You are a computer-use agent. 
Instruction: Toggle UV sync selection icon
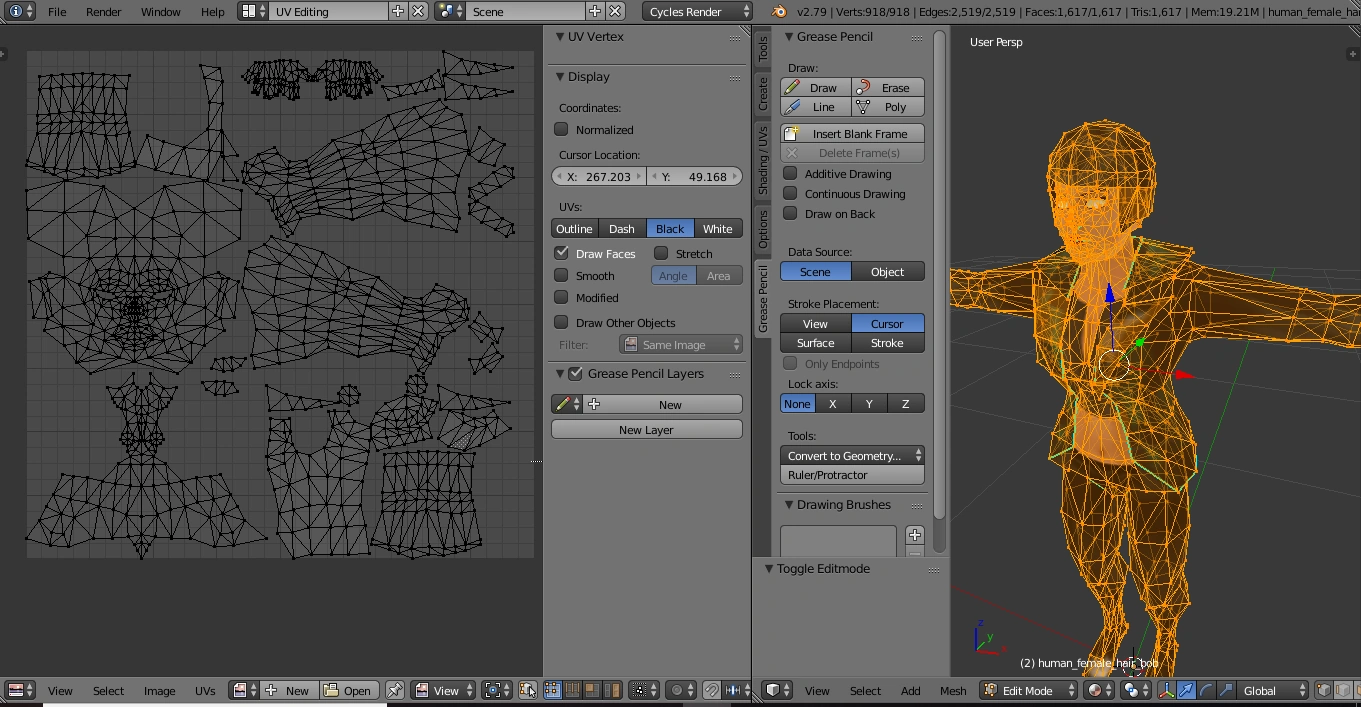(528, 690)
